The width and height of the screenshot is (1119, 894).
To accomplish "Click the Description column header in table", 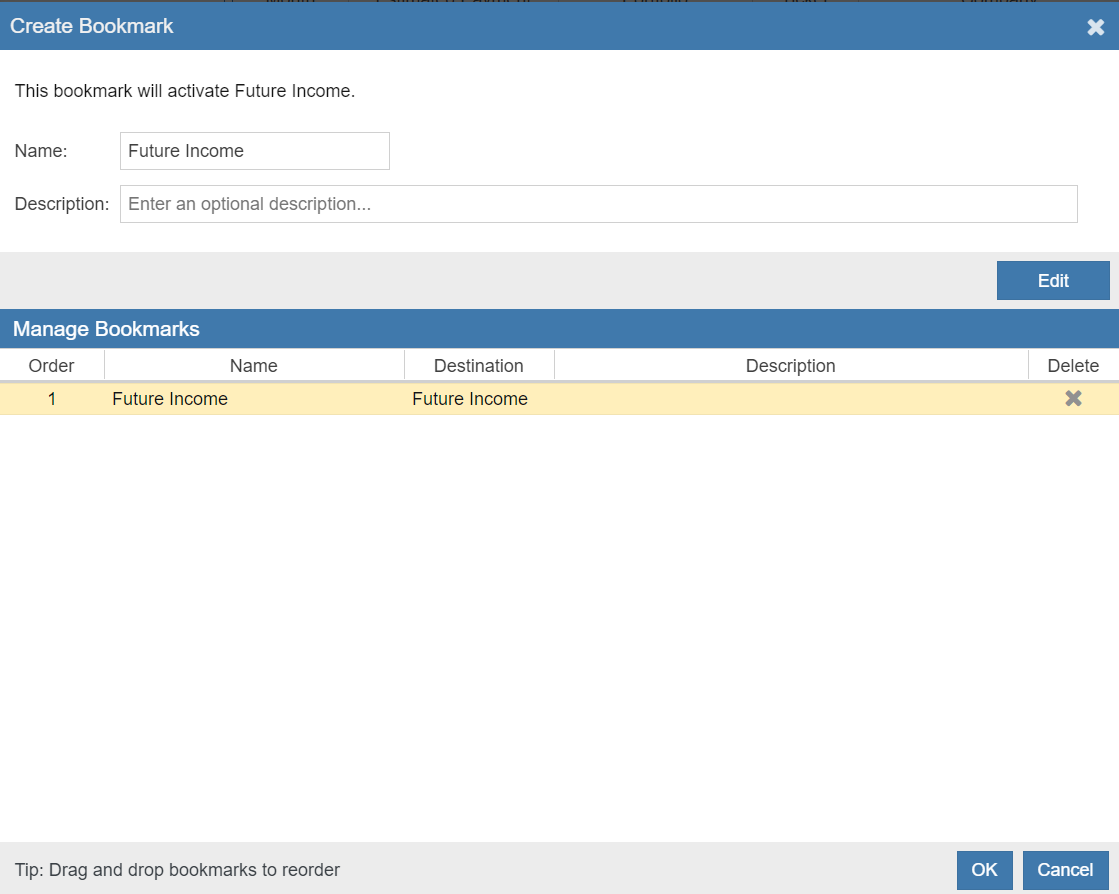I will tap(790, 366).
